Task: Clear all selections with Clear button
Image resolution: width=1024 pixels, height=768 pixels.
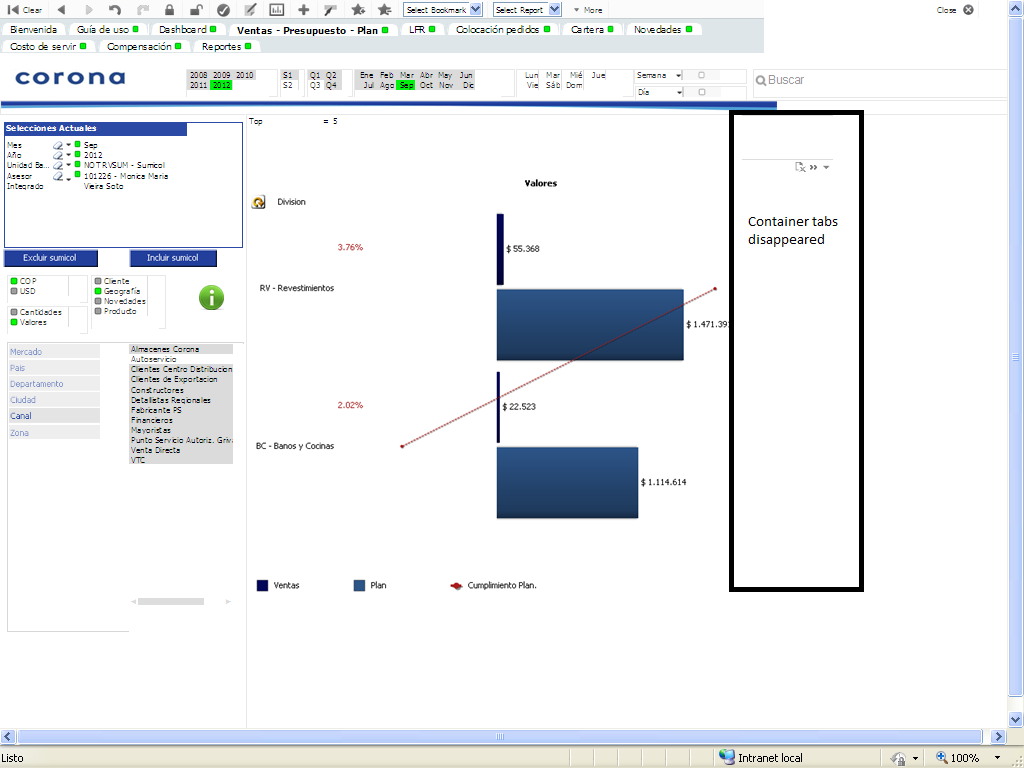Action: 25,10
